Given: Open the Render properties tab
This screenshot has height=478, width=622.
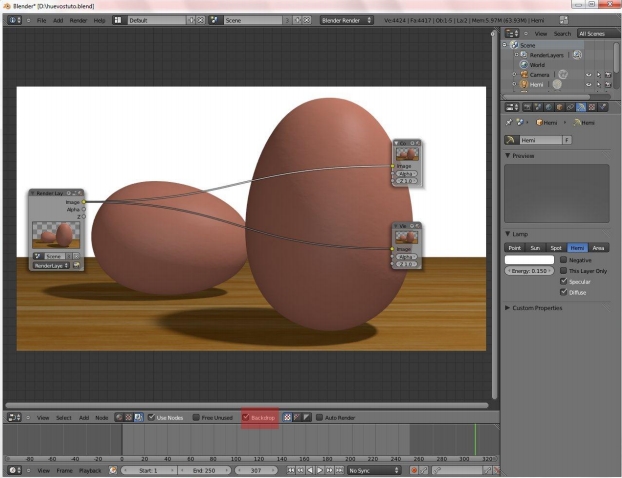Looking at the screenshot, I should (x=527, y=107).
